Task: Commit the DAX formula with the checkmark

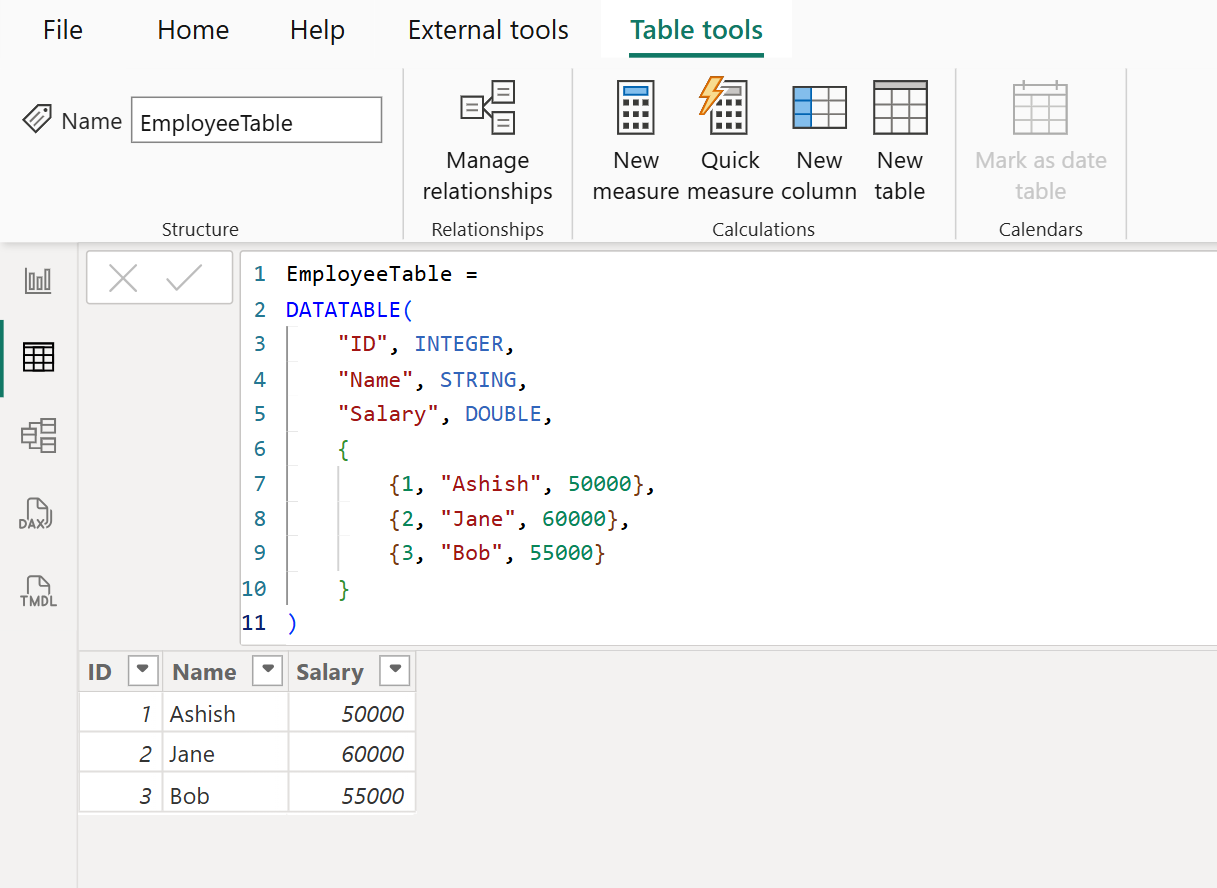Action: (x=181, y=279)
